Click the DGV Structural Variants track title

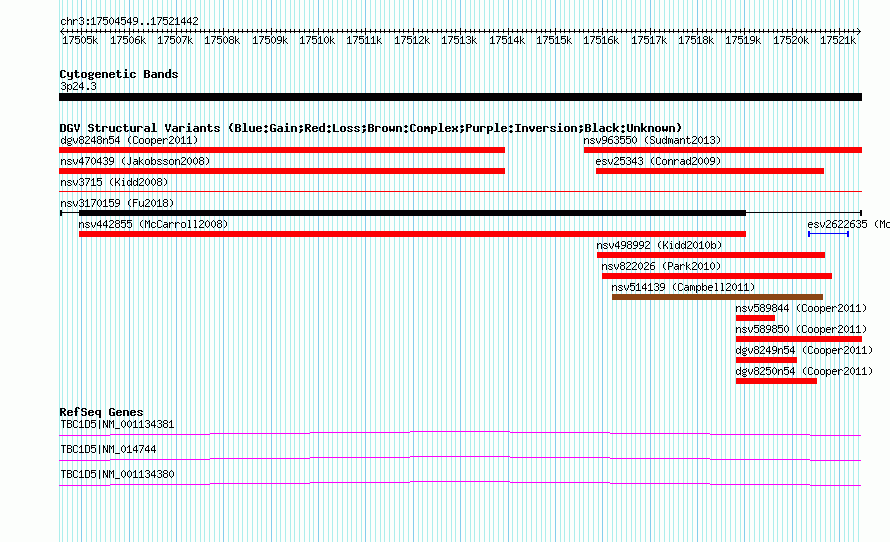[371, 128]
